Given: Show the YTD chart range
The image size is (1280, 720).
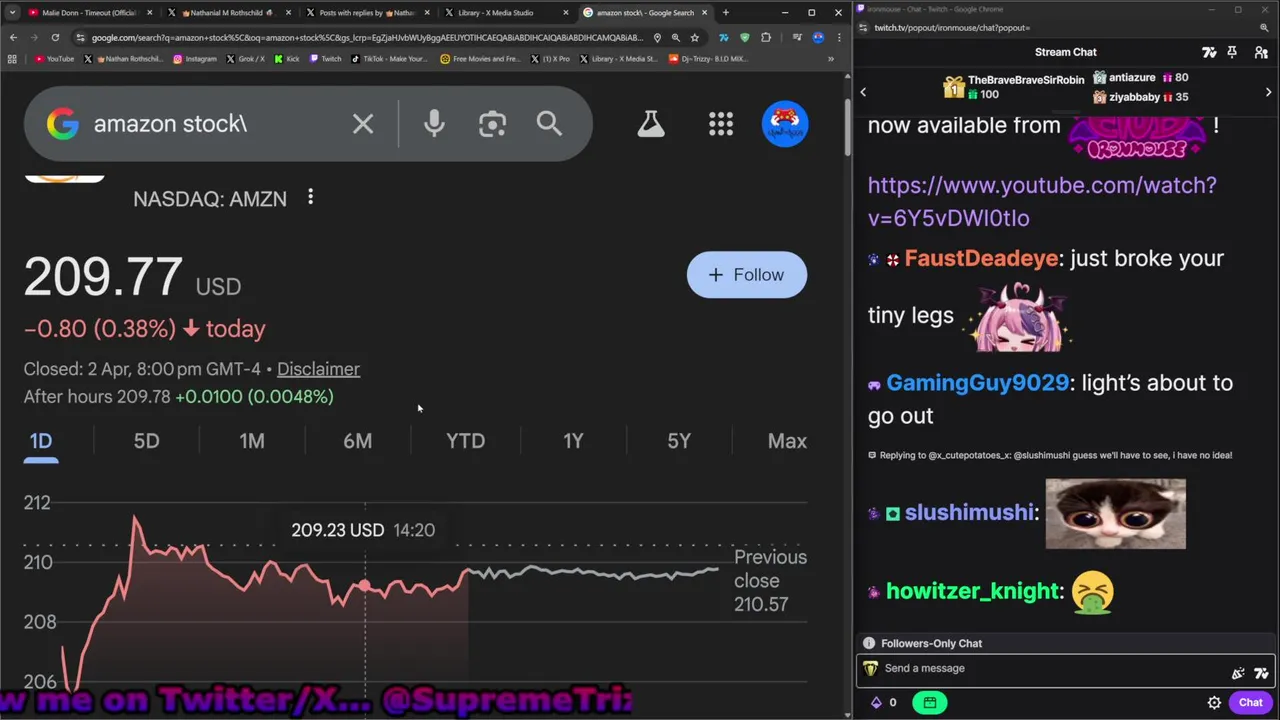Looking at the screenshot, I should tap(465, 441).
